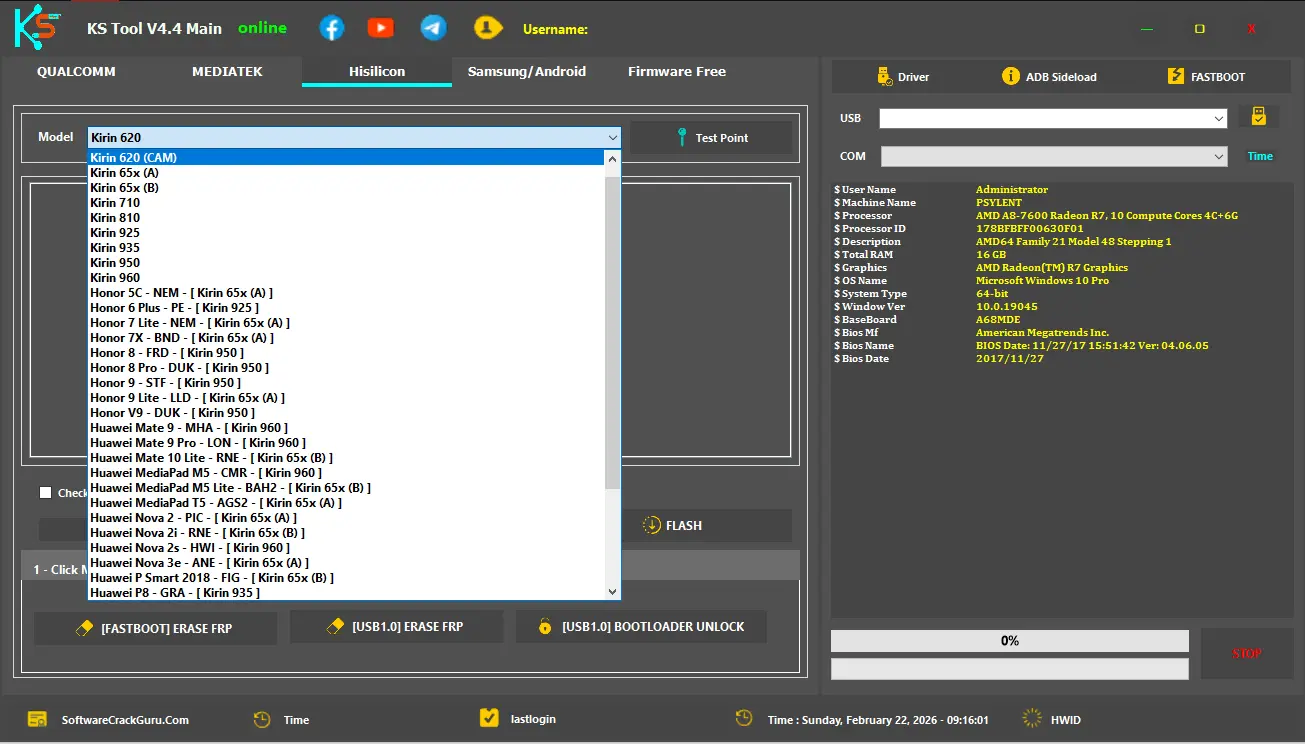
Task: Click the yellow USB refresh icon
Action: pos(1259,117)
